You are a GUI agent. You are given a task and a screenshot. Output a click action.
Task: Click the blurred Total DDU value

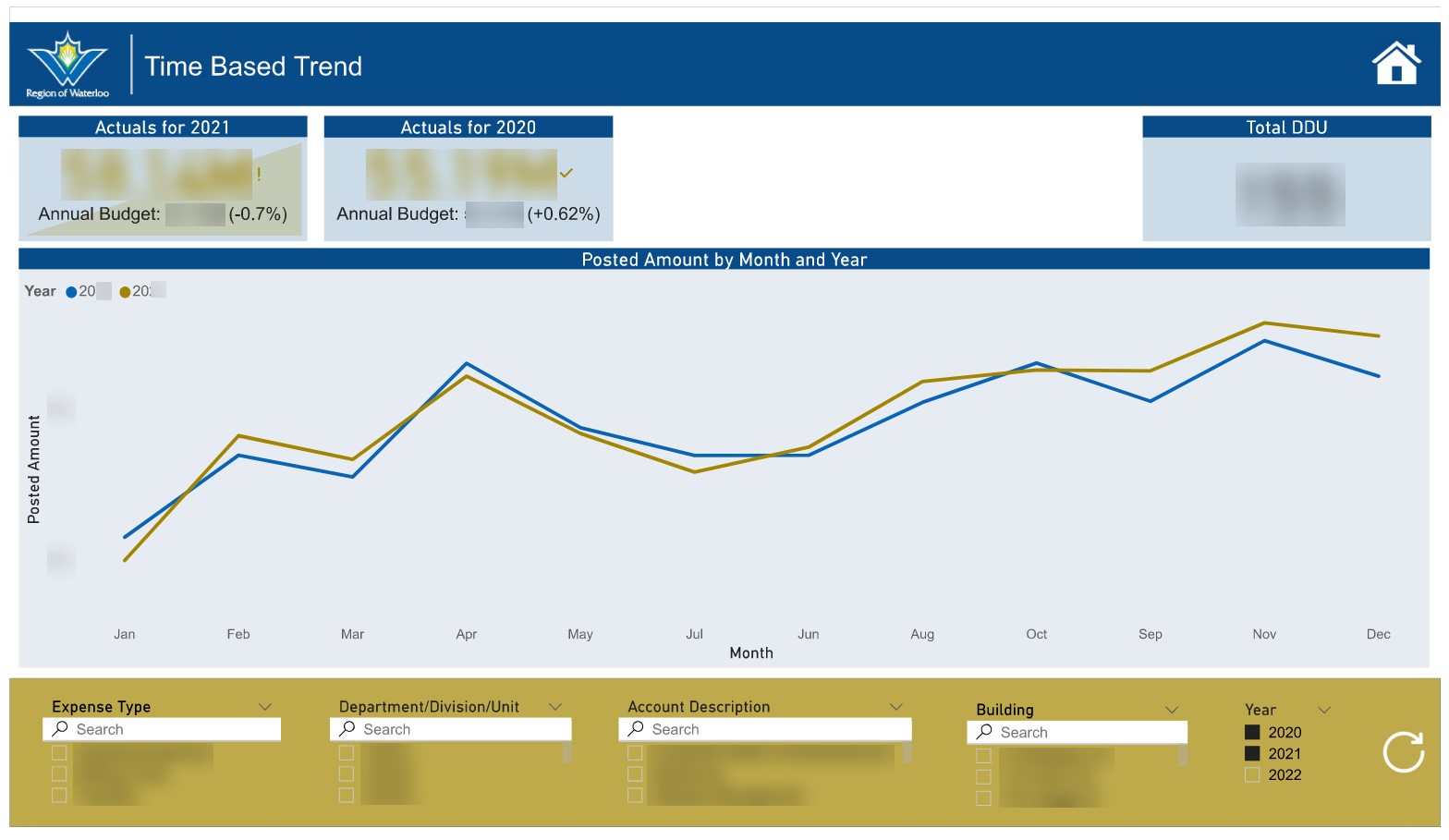[1290, 194]
